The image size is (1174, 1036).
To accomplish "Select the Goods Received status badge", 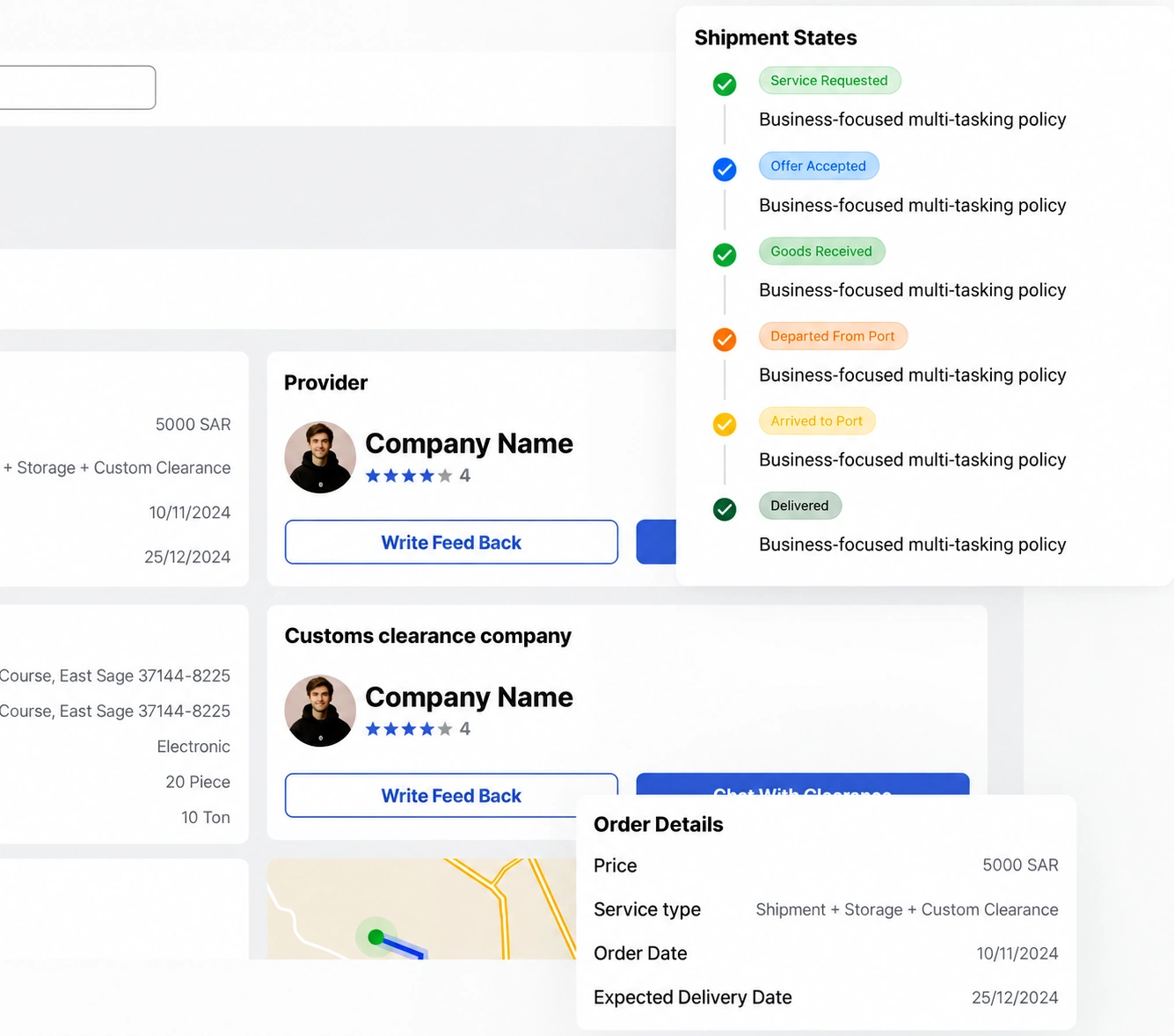I will click(x=821, y=252).
